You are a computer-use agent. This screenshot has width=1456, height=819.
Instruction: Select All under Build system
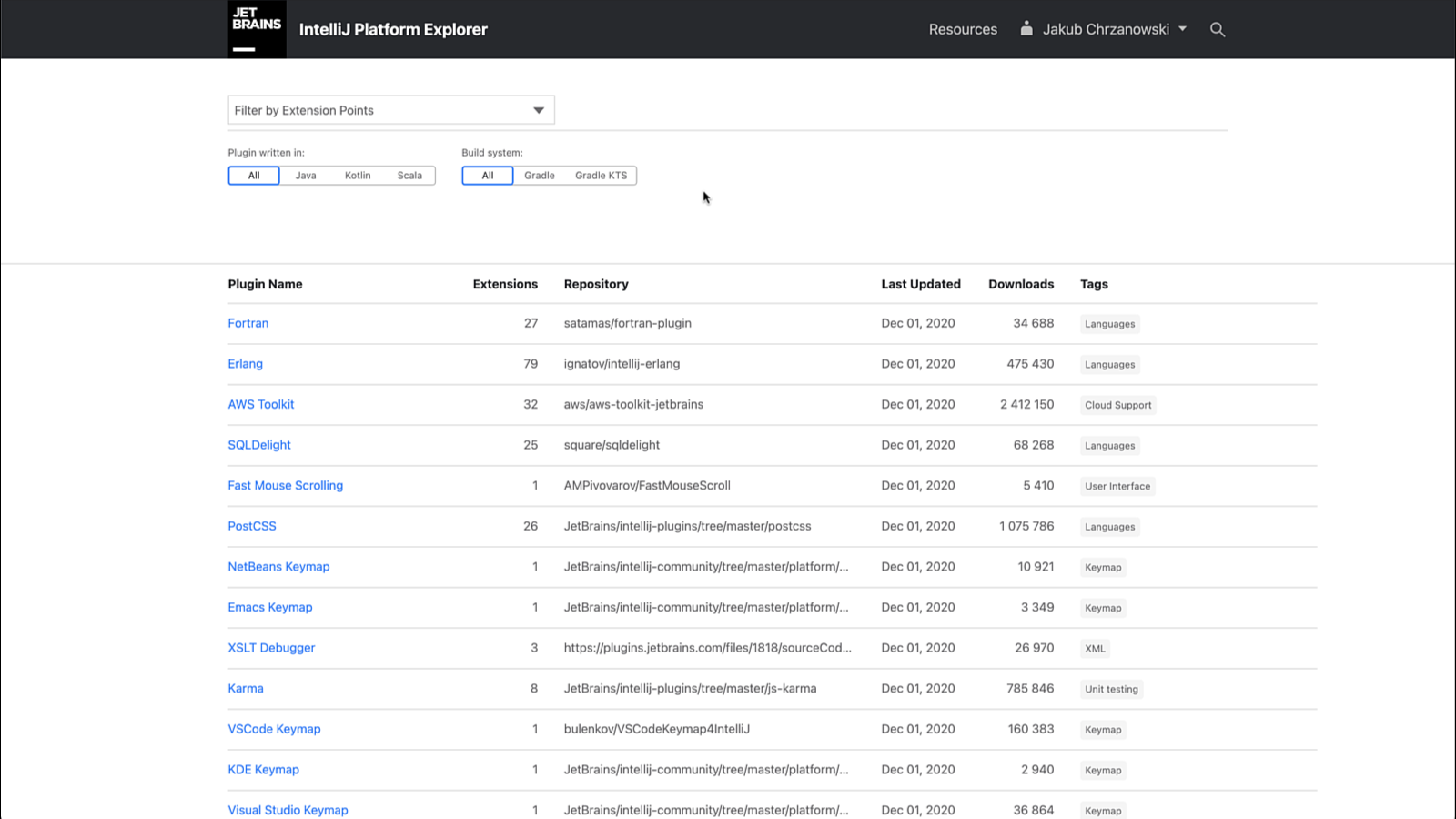[x=488, y=176]
